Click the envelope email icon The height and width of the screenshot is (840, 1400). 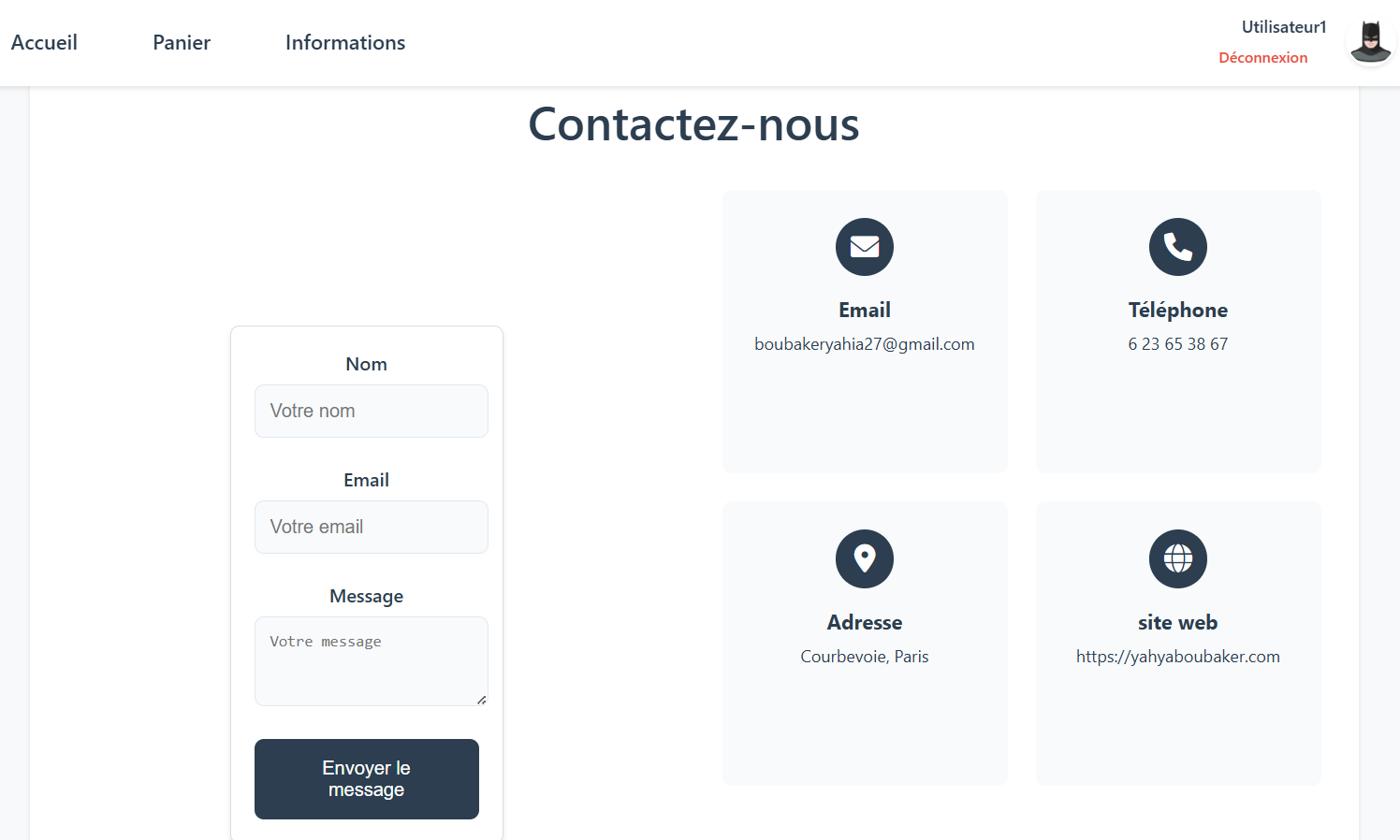864,247
